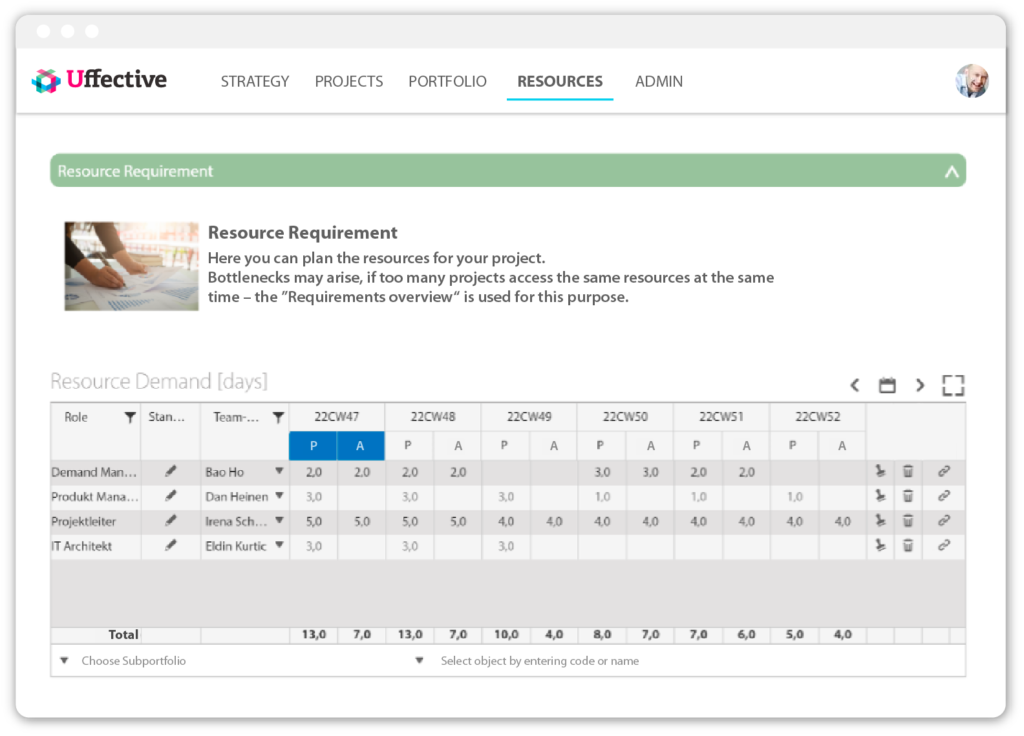This screenshot has width=1024, height=736.
Task: Click the Resource Requirement thumbnail image
Action: tap(131, 266)
